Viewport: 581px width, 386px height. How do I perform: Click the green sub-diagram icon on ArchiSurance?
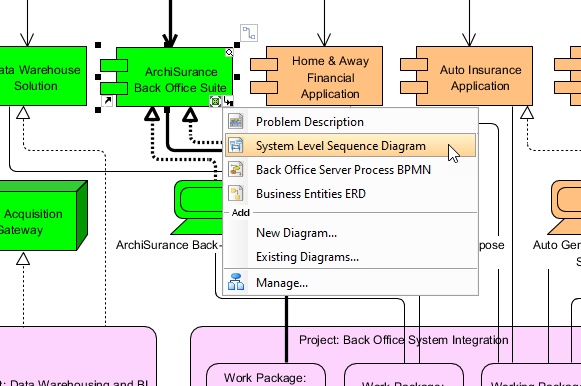click(x=215, y=101)
